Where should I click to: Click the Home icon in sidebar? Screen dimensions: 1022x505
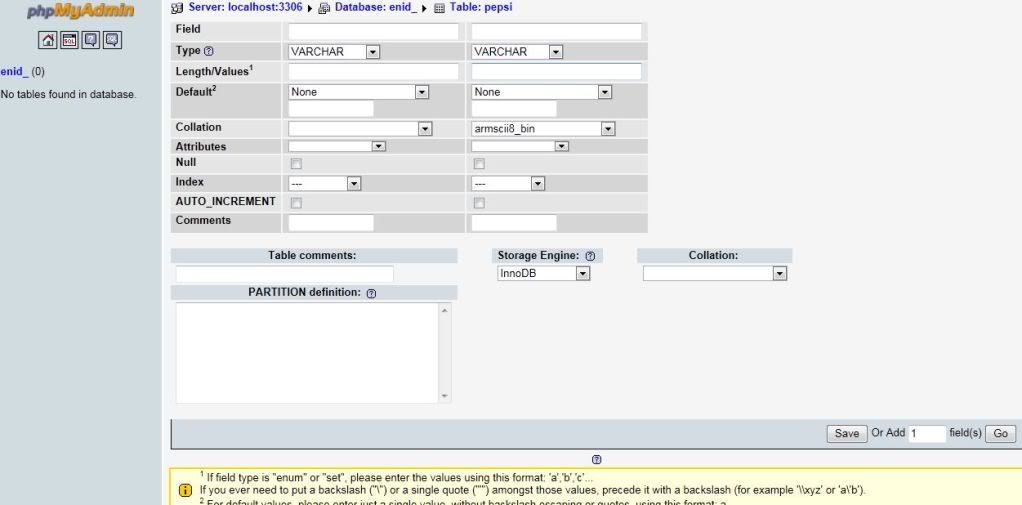(47, 40)
